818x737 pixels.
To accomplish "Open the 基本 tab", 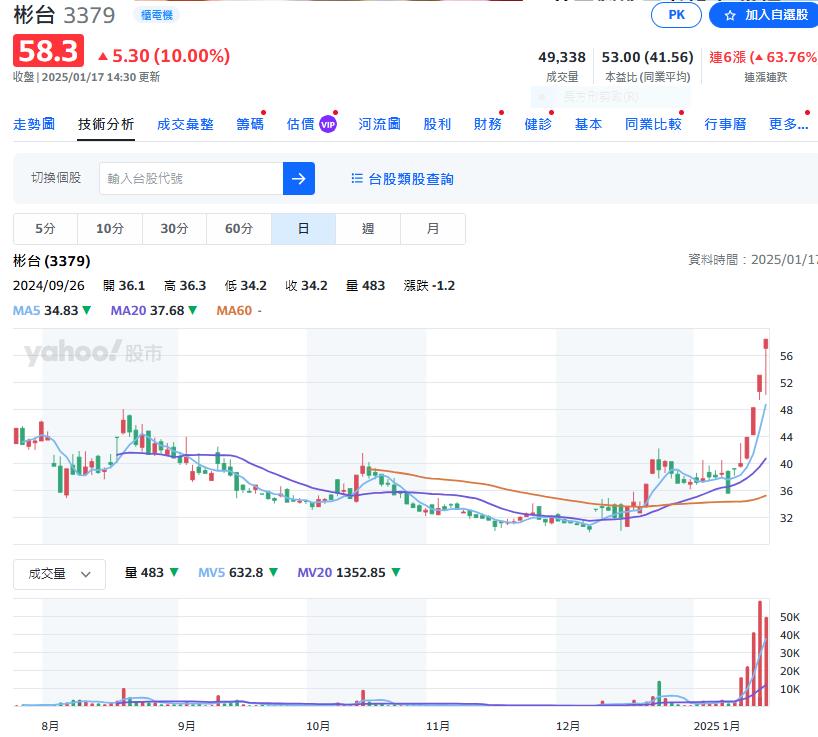I will coord(588,124).
